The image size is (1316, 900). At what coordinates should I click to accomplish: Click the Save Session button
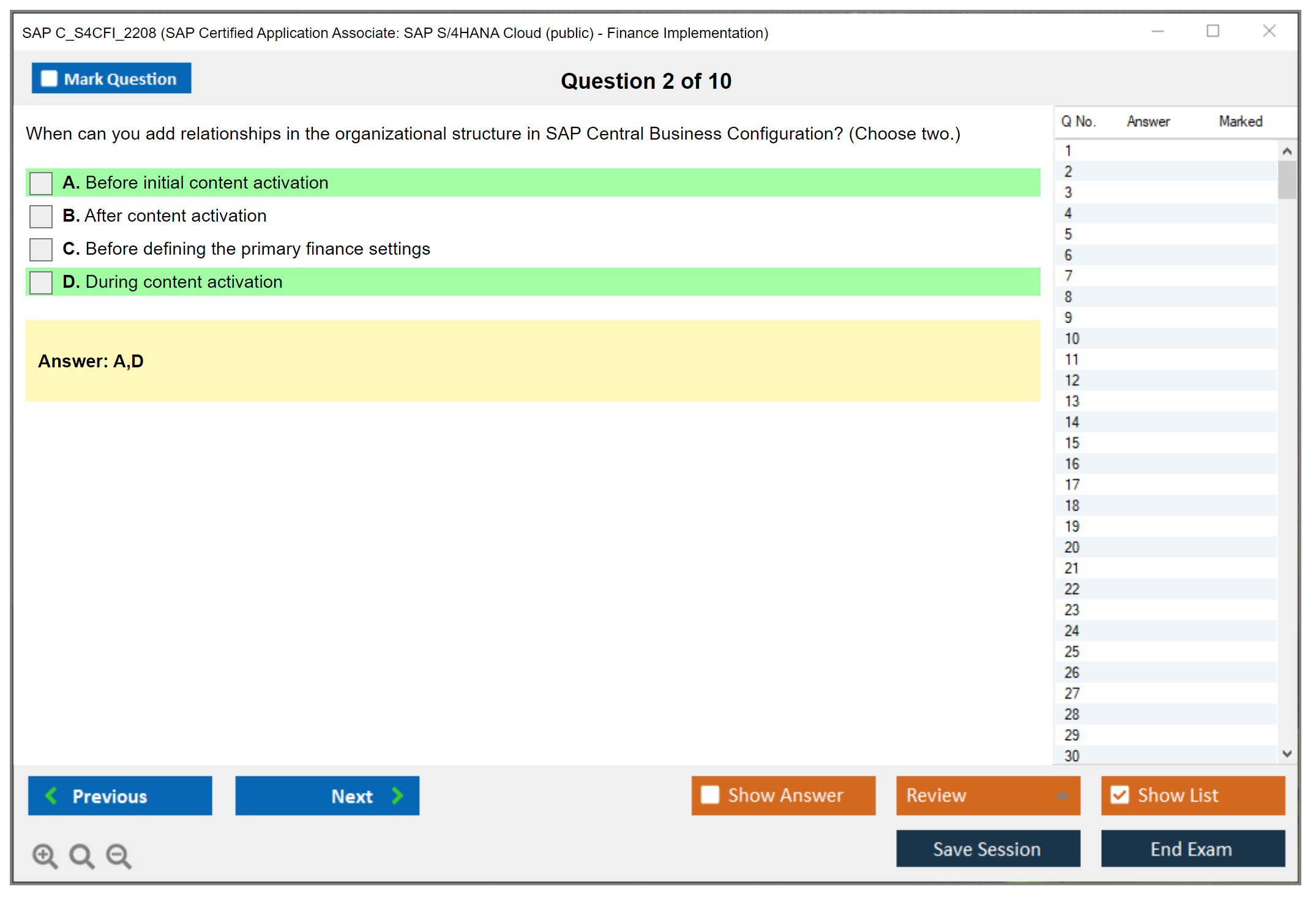(987, 849)
